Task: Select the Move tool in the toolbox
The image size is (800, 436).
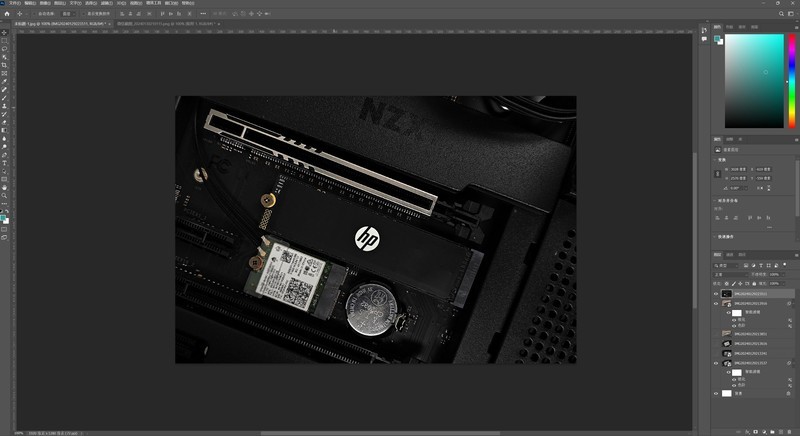Action: [x=5, y=32]
